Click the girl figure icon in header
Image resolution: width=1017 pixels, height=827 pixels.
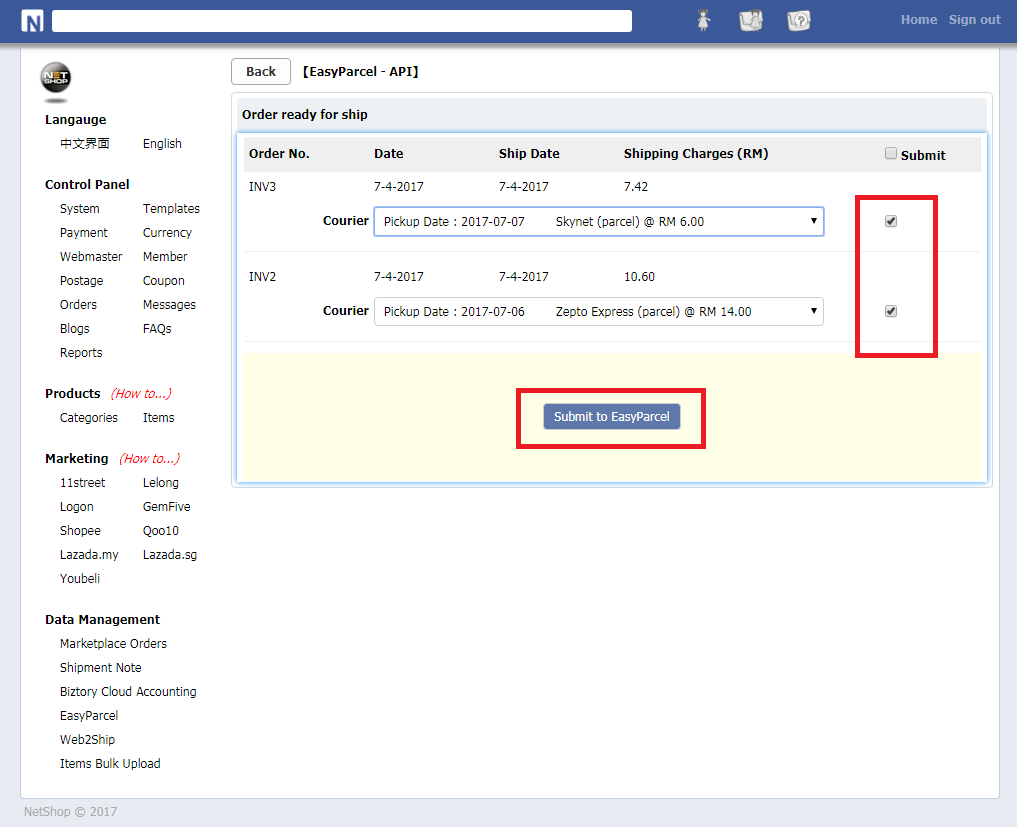pyautogui.click(x=704, y=20)
